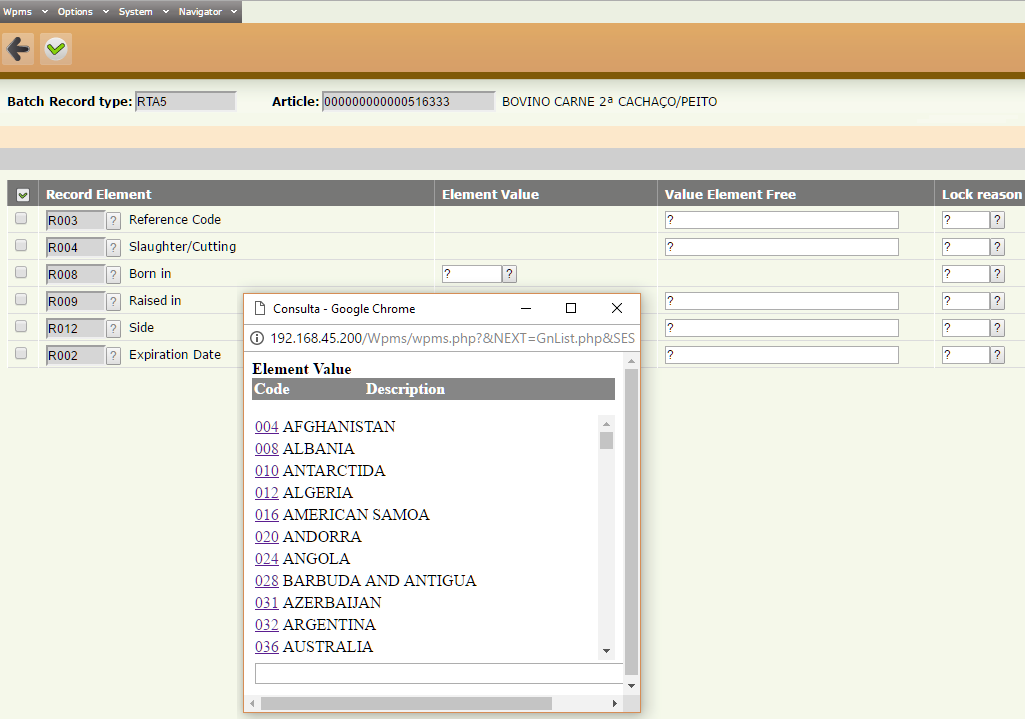Click the popup page scroll down arrow
Viewport: 1025px width, 719px height.
click(631, 686)
